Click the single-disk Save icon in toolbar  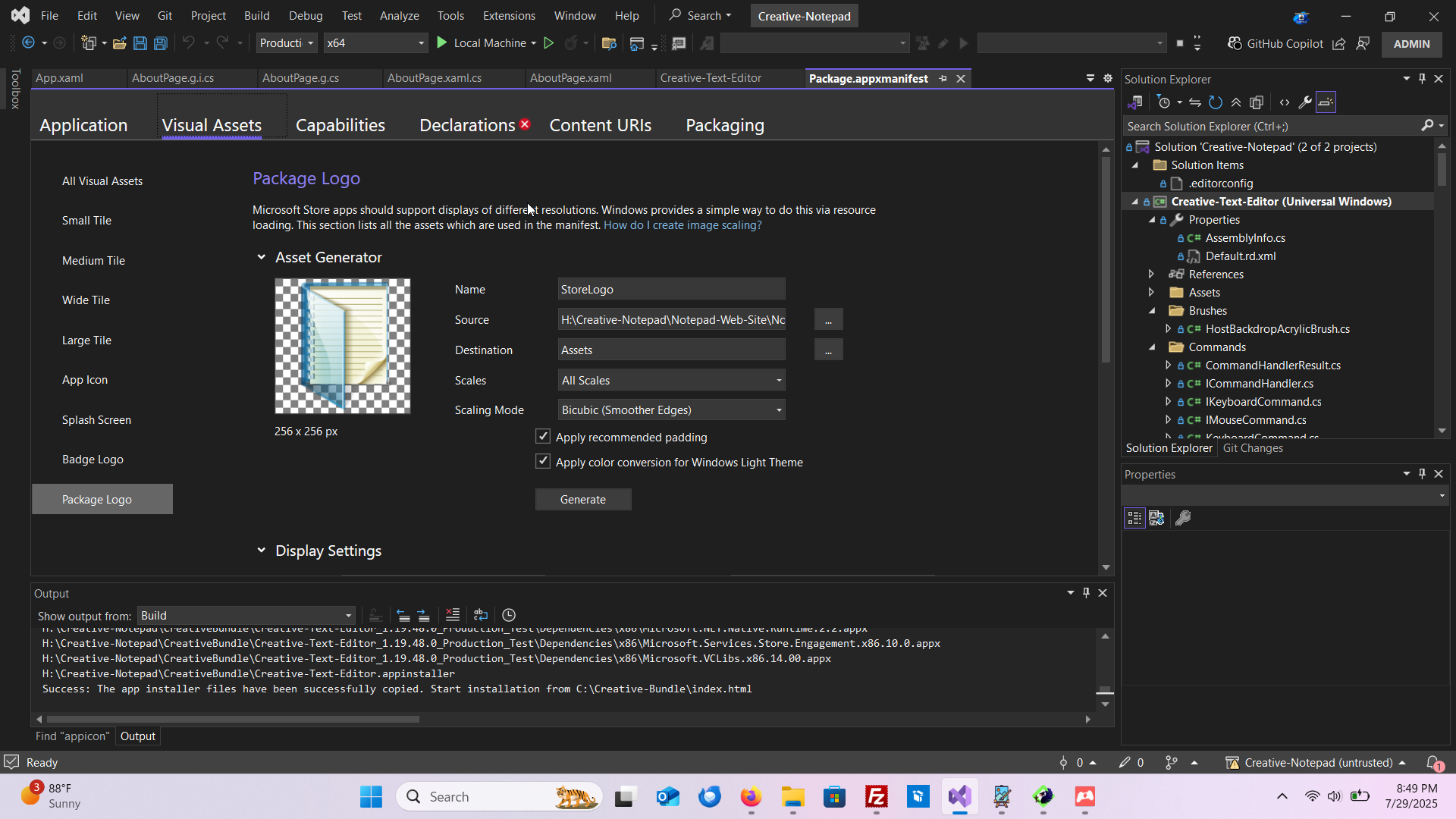[x=140, y=43]
